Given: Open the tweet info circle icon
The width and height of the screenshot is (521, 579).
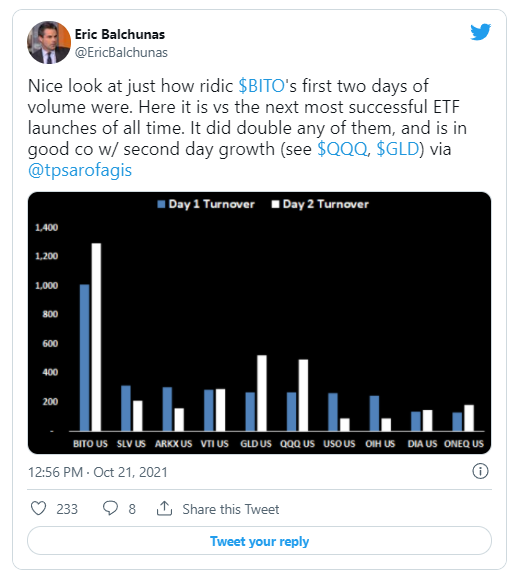Looking at the screenshot, I should pos(480,472).
